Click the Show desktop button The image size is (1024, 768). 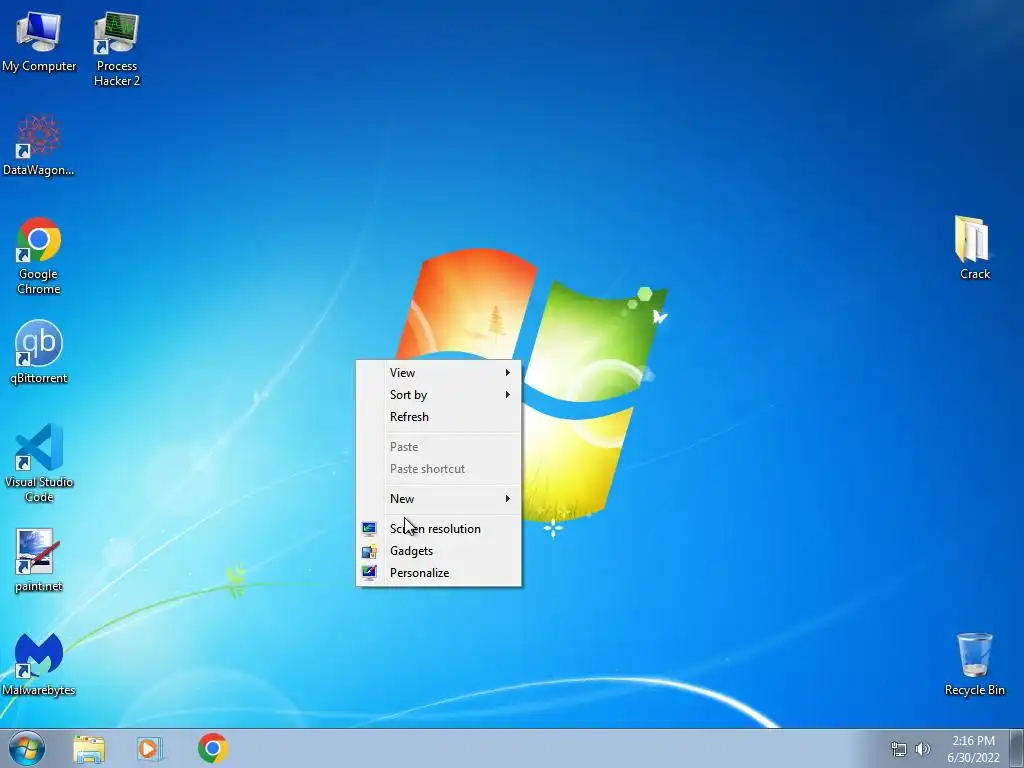click(1016, 748)
